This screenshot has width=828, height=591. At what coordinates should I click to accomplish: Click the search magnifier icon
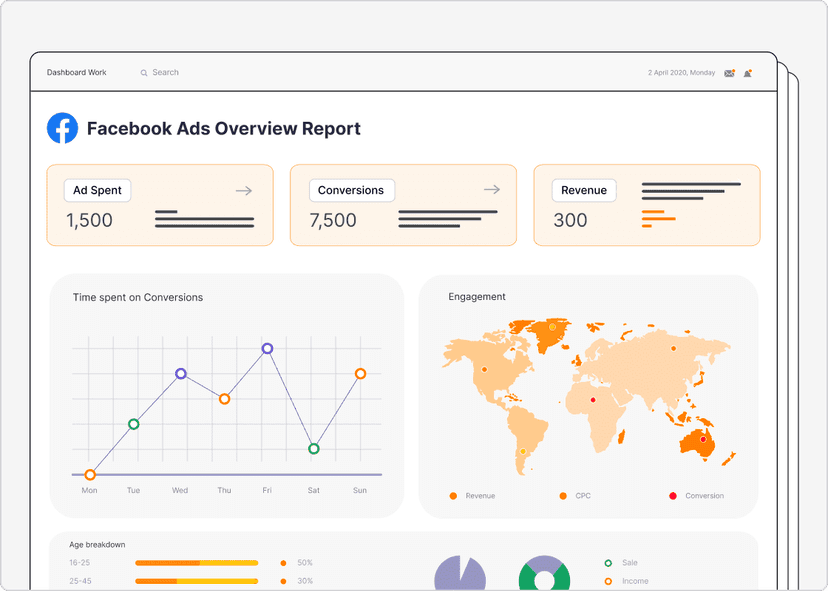point(146,72)
